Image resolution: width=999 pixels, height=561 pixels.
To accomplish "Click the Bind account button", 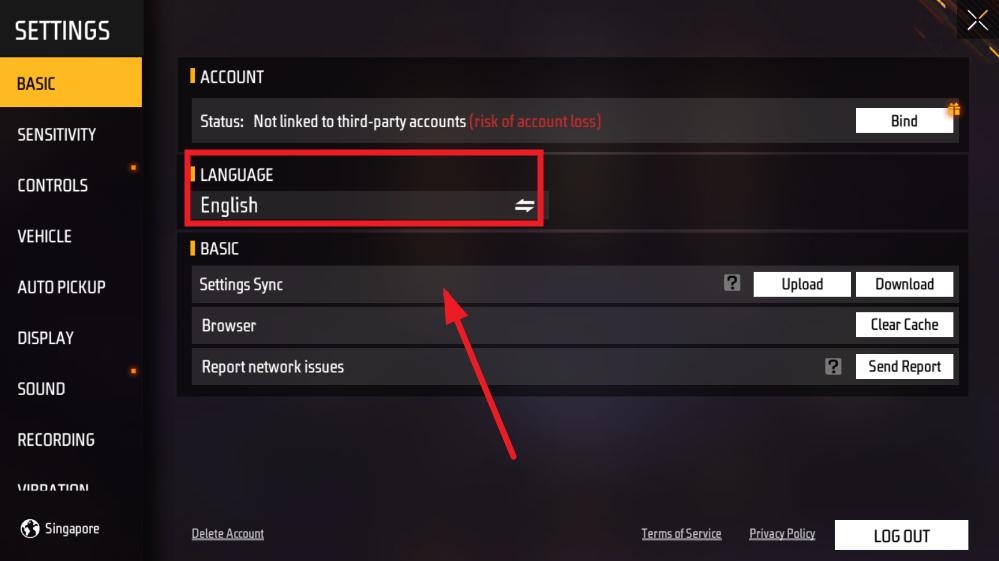I will coord(904,121).
